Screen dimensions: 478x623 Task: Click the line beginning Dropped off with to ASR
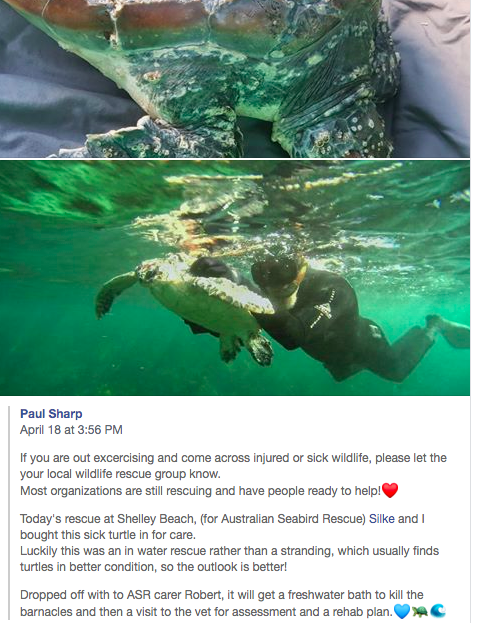tap(222, 595)
